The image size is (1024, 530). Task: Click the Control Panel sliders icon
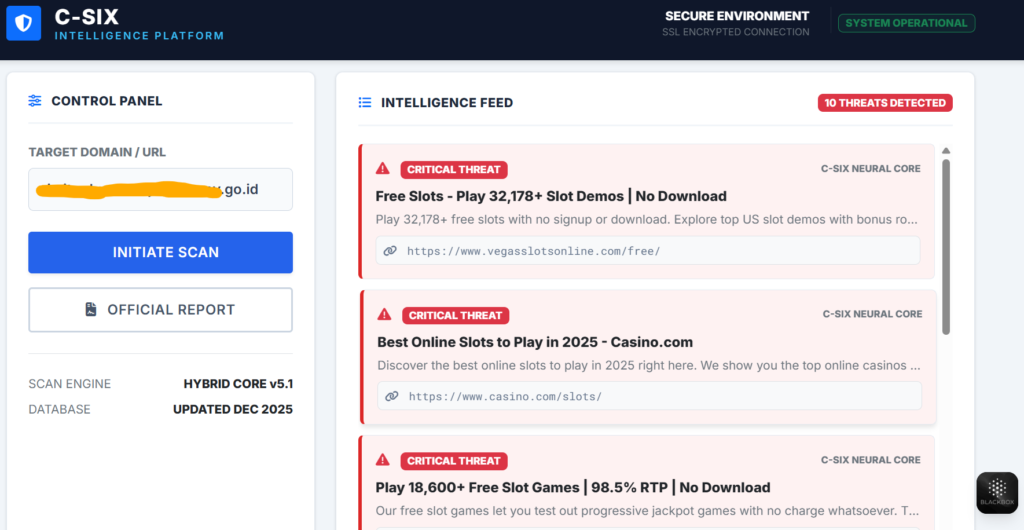(x=35, y=101)
